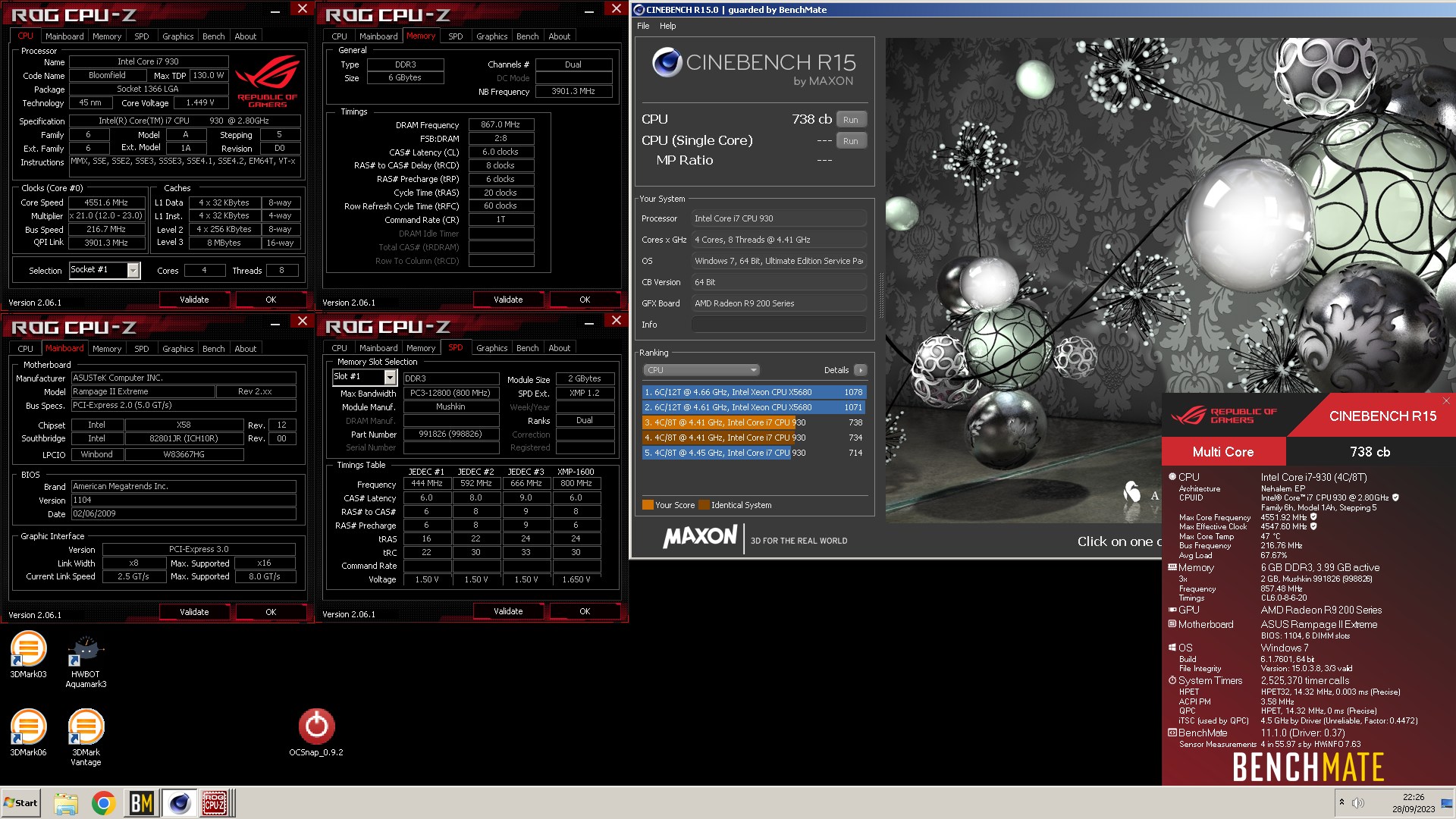Close the BenchMate result overlay with X
The width and height of the screenshot is (1456, 819).
[1446, 400]
